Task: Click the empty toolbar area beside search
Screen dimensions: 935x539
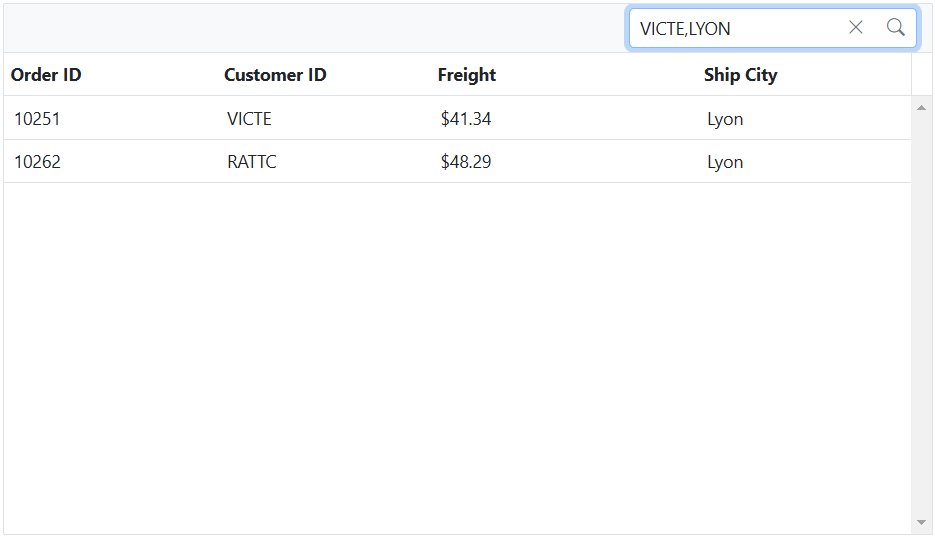Action: click(313, 28)
